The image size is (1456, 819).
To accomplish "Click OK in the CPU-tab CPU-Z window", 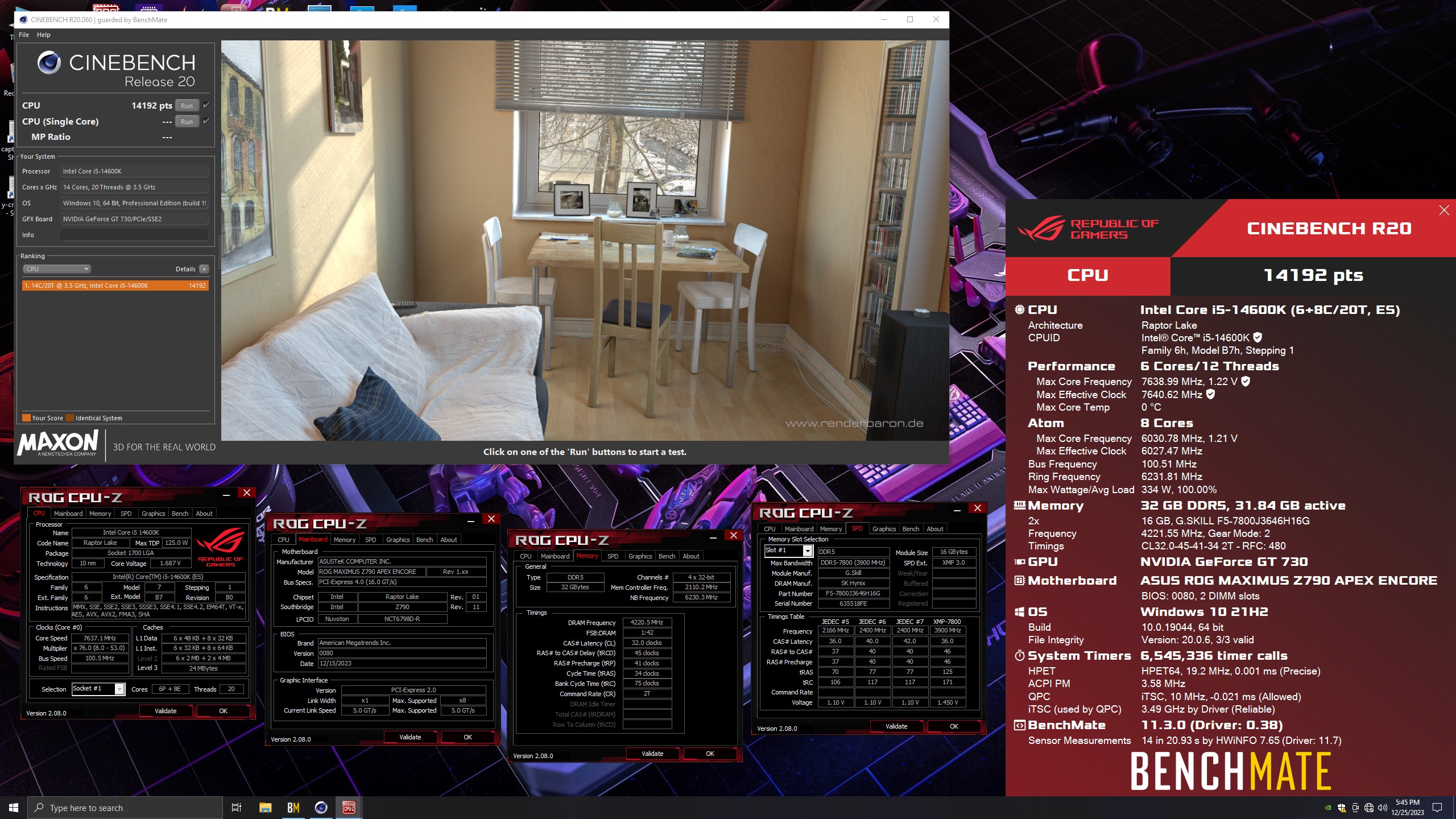I will tap(223, 711).
